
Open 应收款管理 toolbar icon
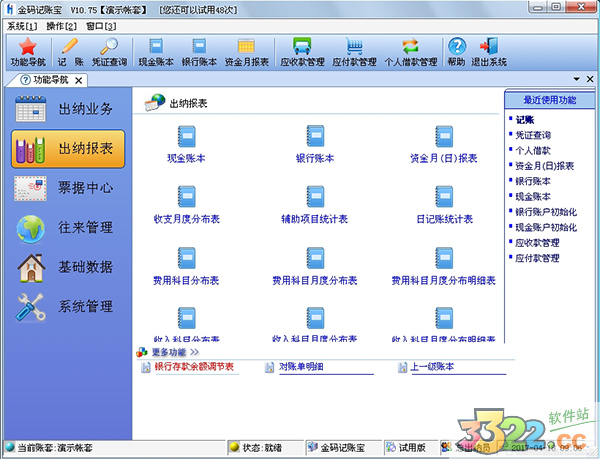[x=302, y=52]
